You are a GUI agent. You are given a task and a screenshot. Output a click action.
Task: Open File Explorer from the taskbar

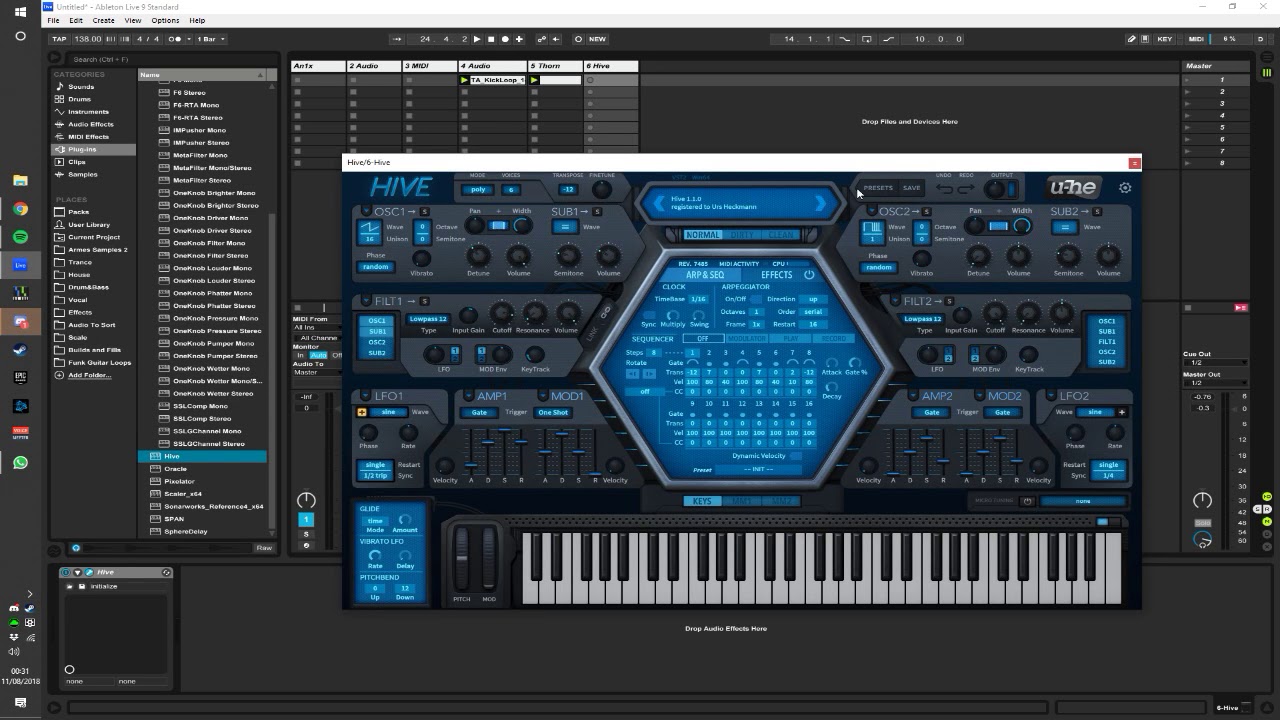[20, 181]
